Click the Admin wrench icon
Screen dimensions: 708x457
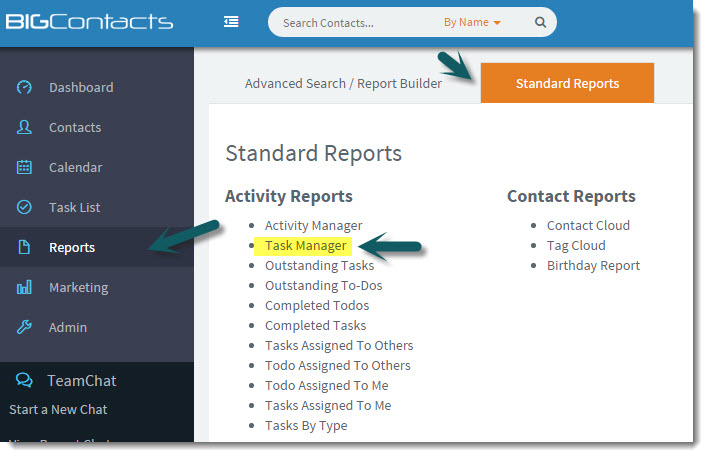tap(24, 327)
